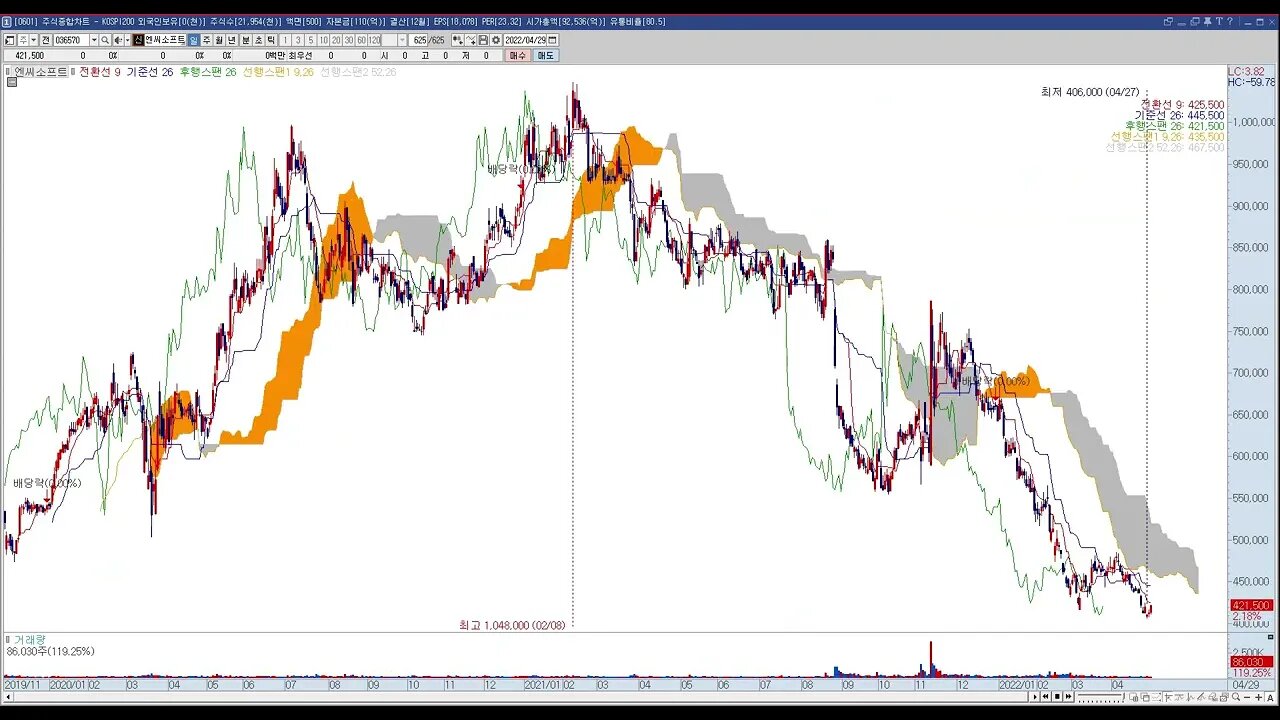Adjust replay speed slider at bottom
The width and height of the screenshot is (1280, 720).
pos(1101,697)
